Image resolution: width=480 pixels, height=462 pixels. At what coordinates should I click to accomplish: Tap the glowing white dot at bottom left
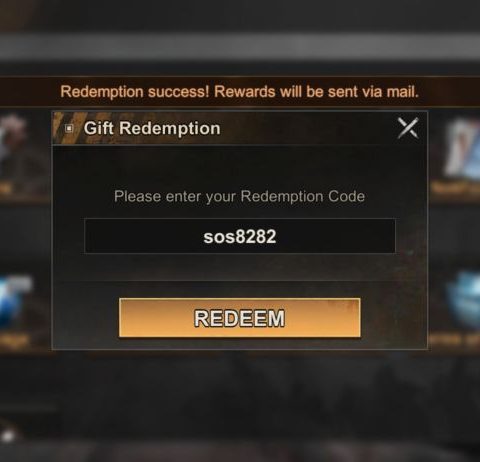[8, 435]
